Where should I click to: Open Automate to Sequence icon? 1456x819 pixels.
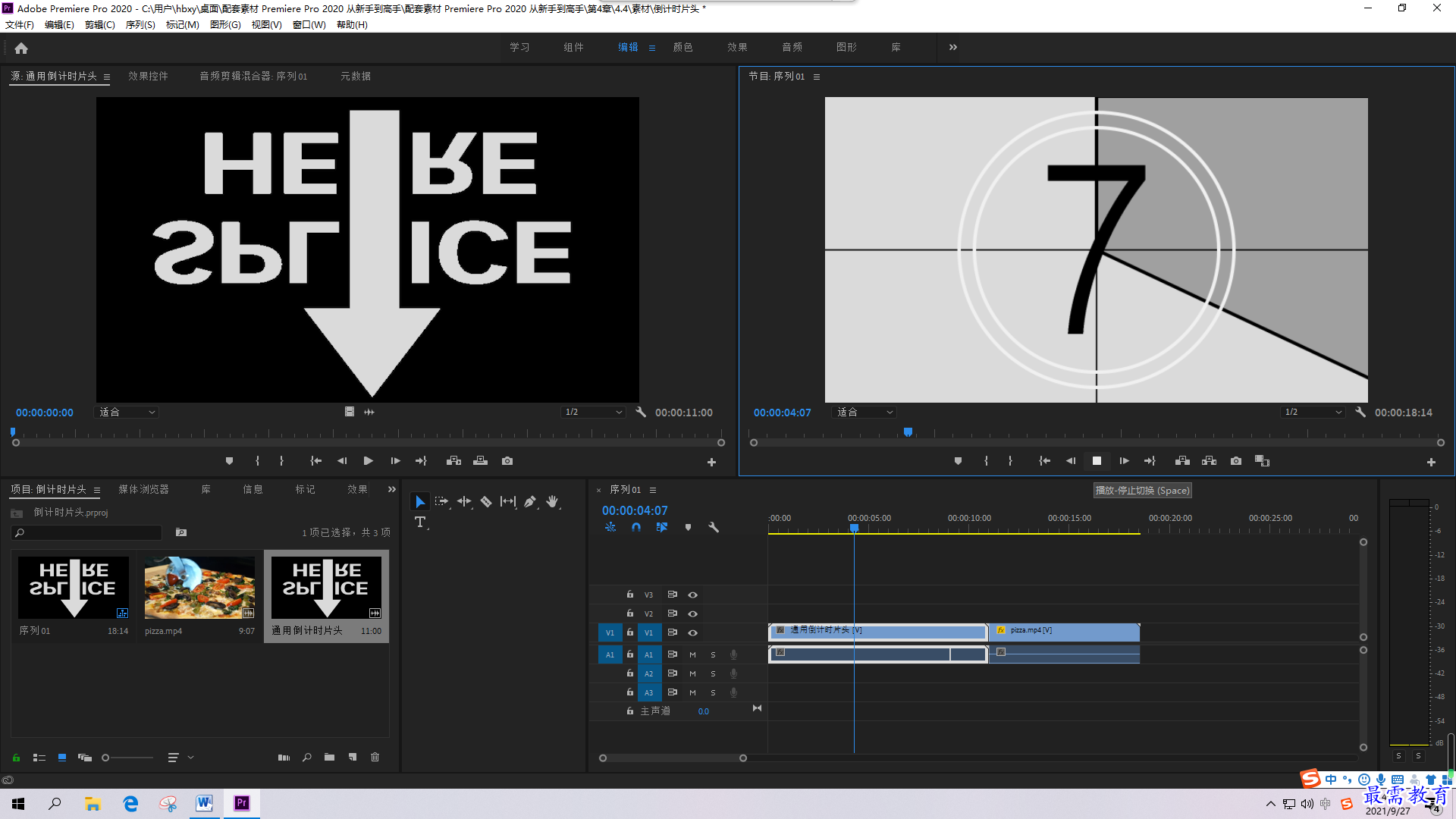pos(284,758)
